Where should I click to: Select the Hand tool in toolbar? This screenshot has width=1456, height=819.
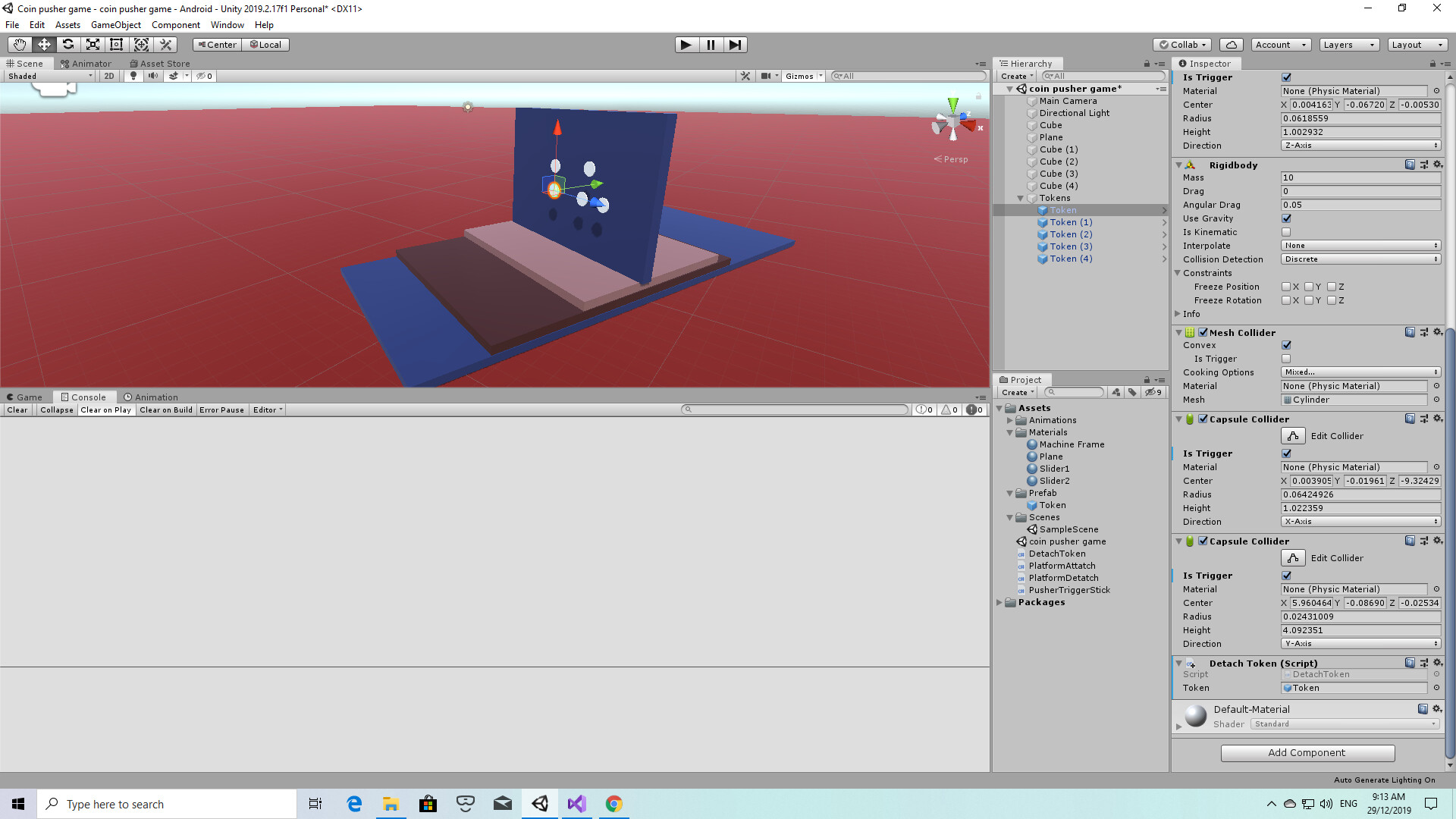coord(20,45)
